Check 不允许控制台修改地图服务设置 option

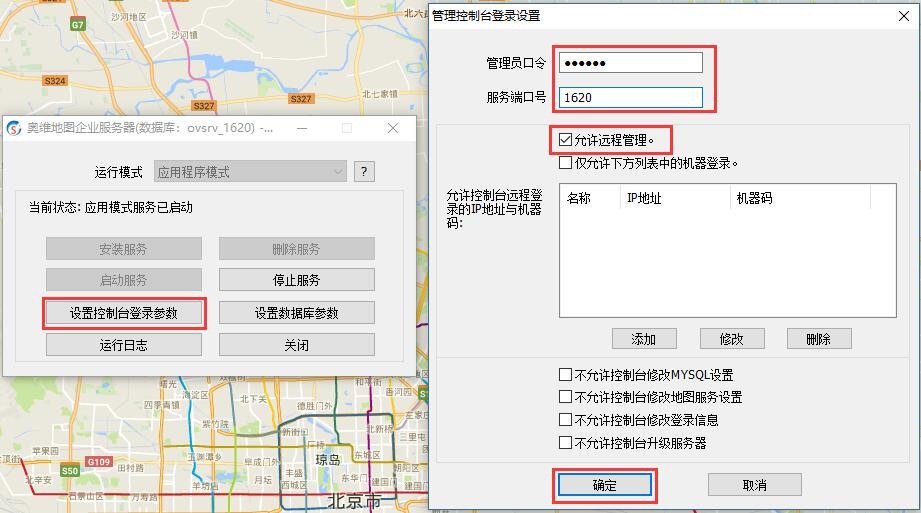coord(566,397)
